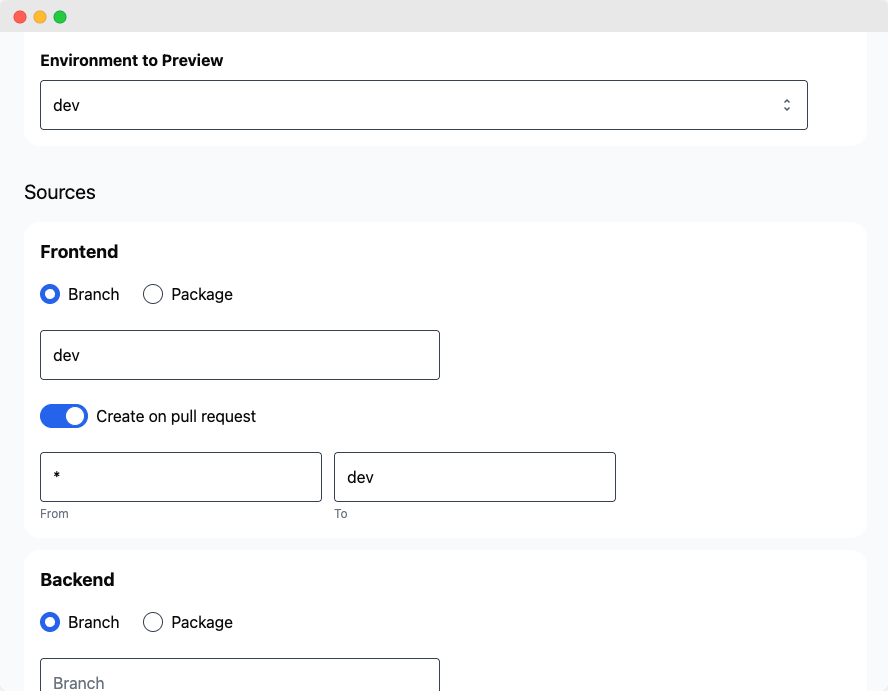Click the From helper label
This screenshot has height=691, width=888.
click(54, 514)
